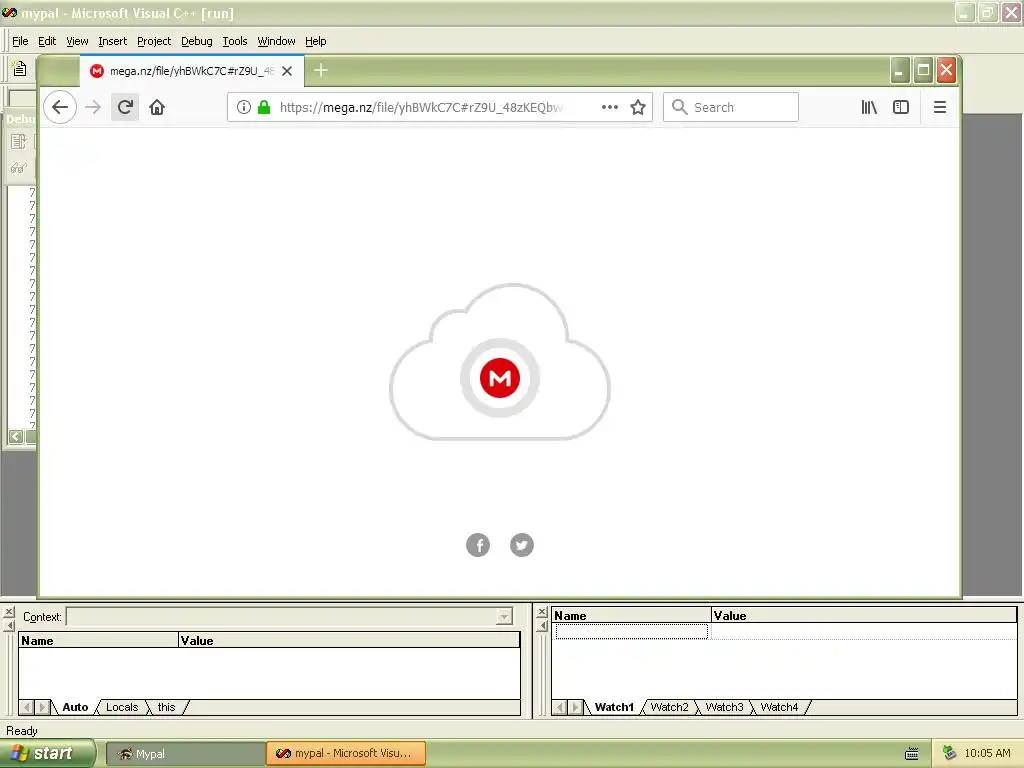
Task: Switch to mypal - Microsoft Visual taskbar button
Action: pyautogui.click(x=346, y=754)
